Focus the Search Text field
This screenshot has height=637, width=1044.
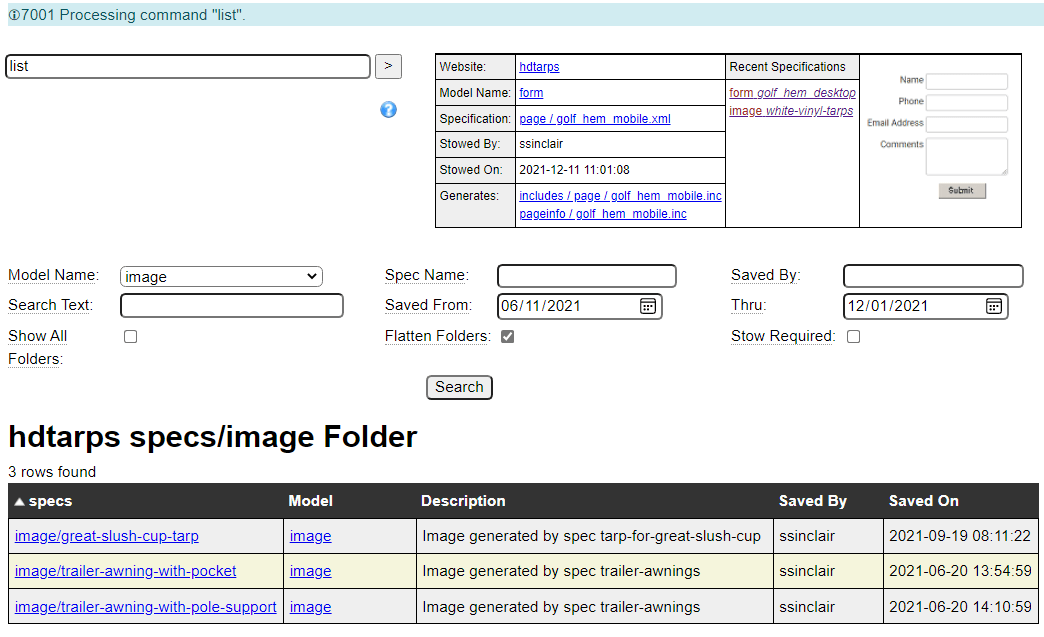tap(231, 306)
